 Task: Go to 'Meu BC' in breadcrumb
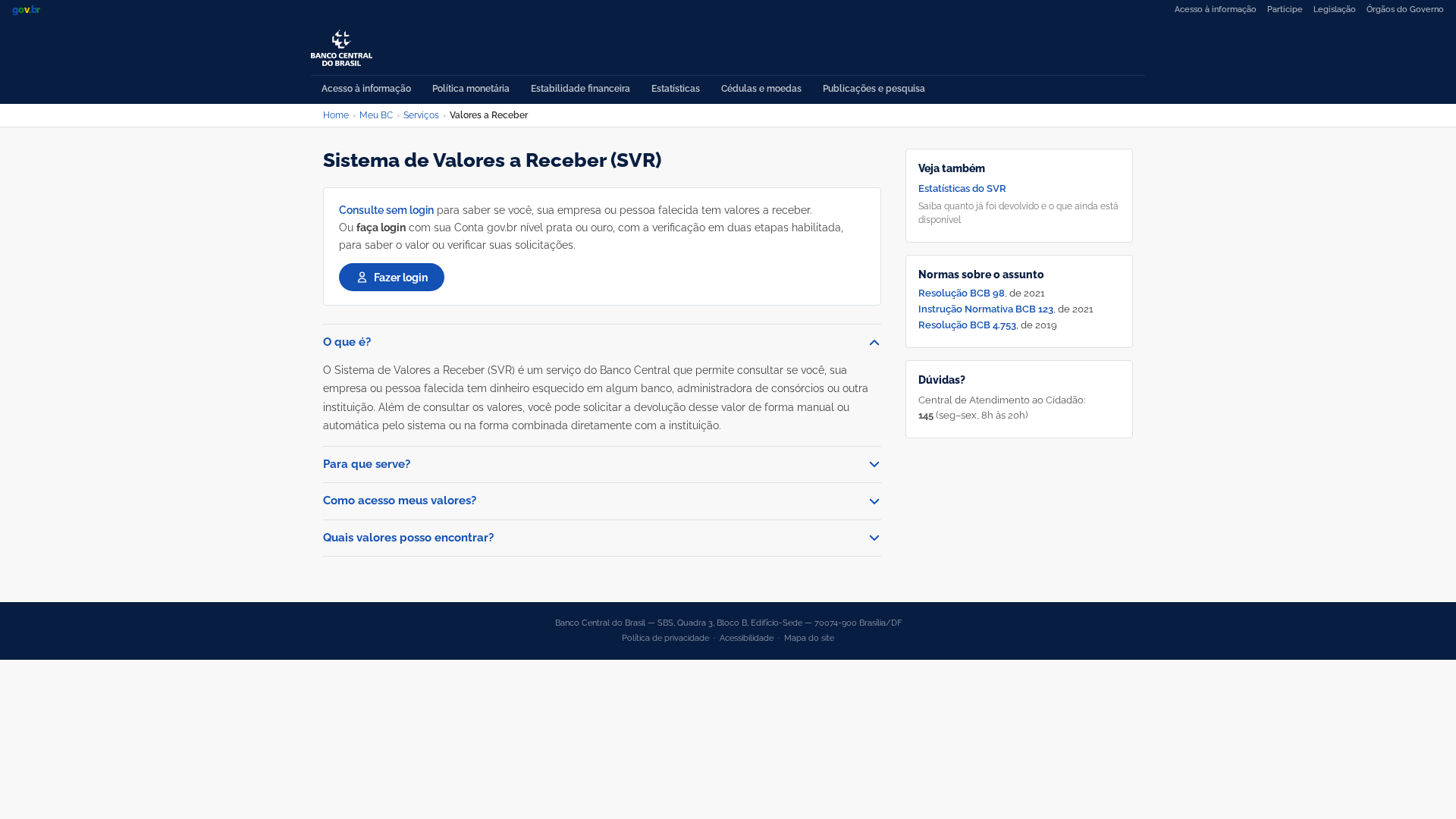[x=375, y=115]
